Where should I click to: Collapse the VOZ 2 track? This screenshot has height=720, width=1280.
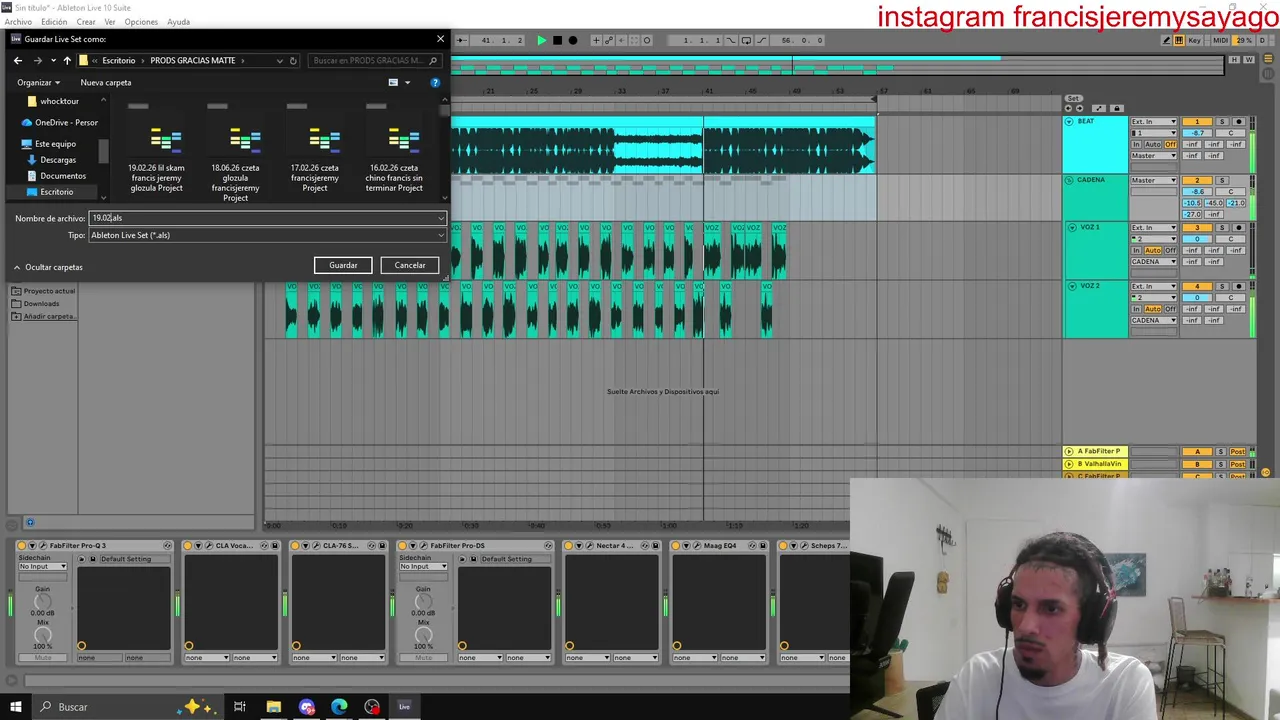tap(1072, 286)
